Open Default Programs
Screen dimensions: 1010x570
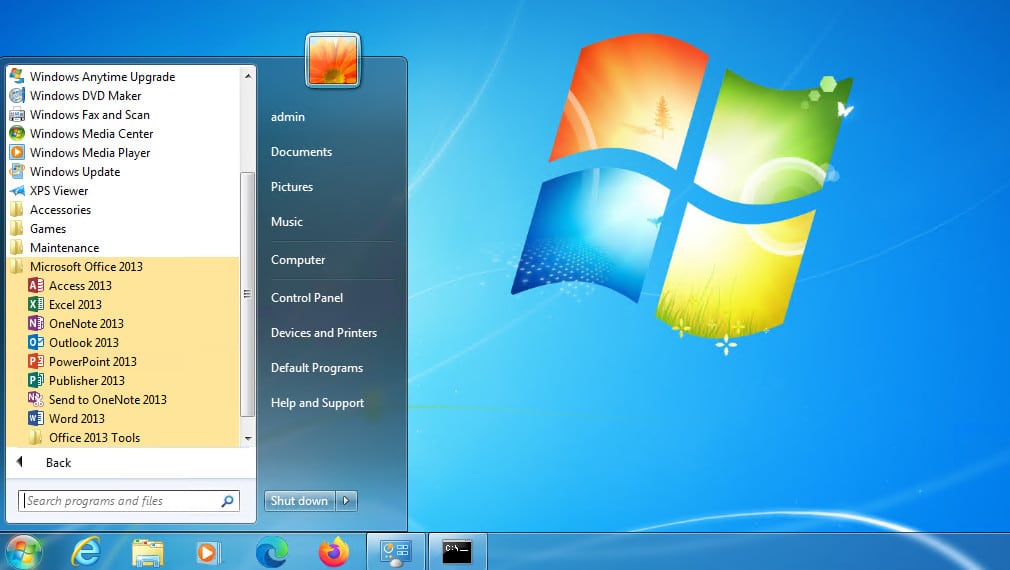point(317,368)
